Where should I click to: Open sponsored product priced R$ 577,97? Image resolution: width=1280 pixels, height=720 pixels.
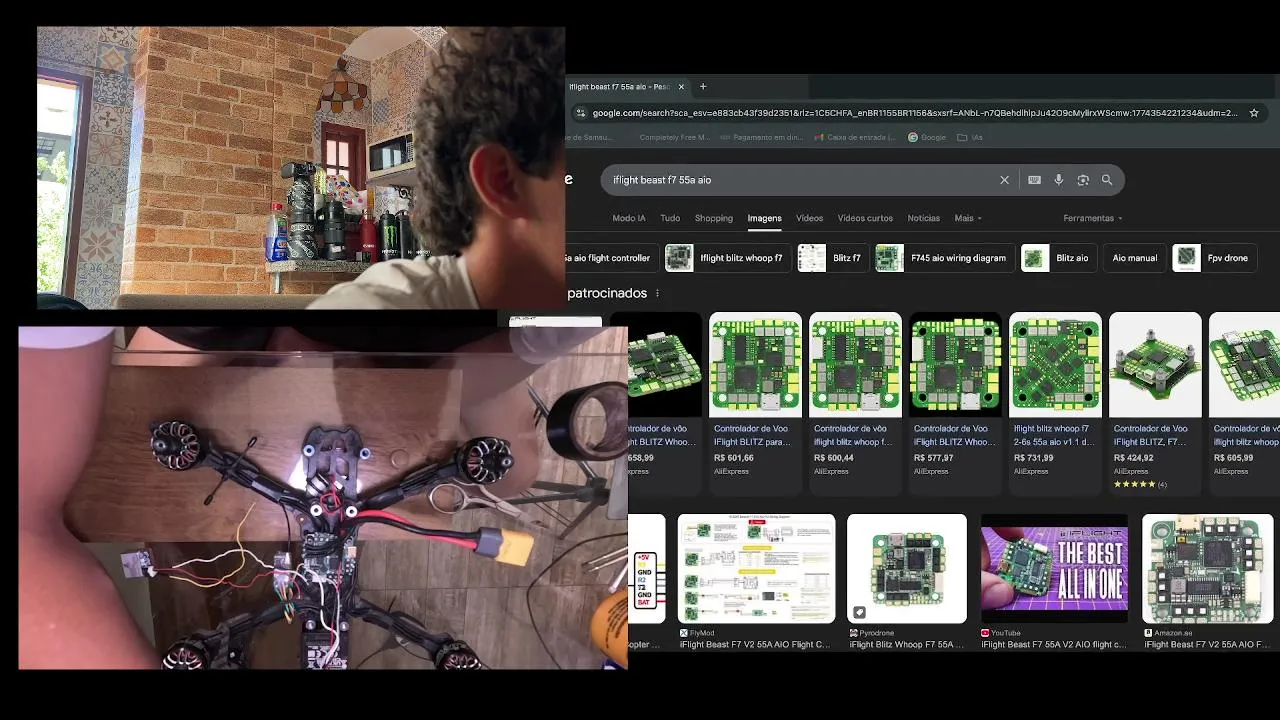coord(955,403)
